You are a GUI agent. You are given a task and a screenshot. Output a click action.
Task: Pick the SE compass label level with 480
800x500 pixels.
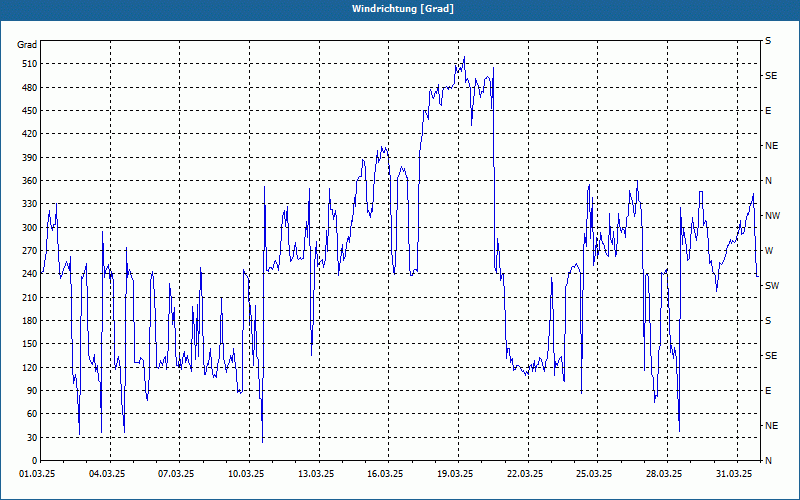[771, 76]
